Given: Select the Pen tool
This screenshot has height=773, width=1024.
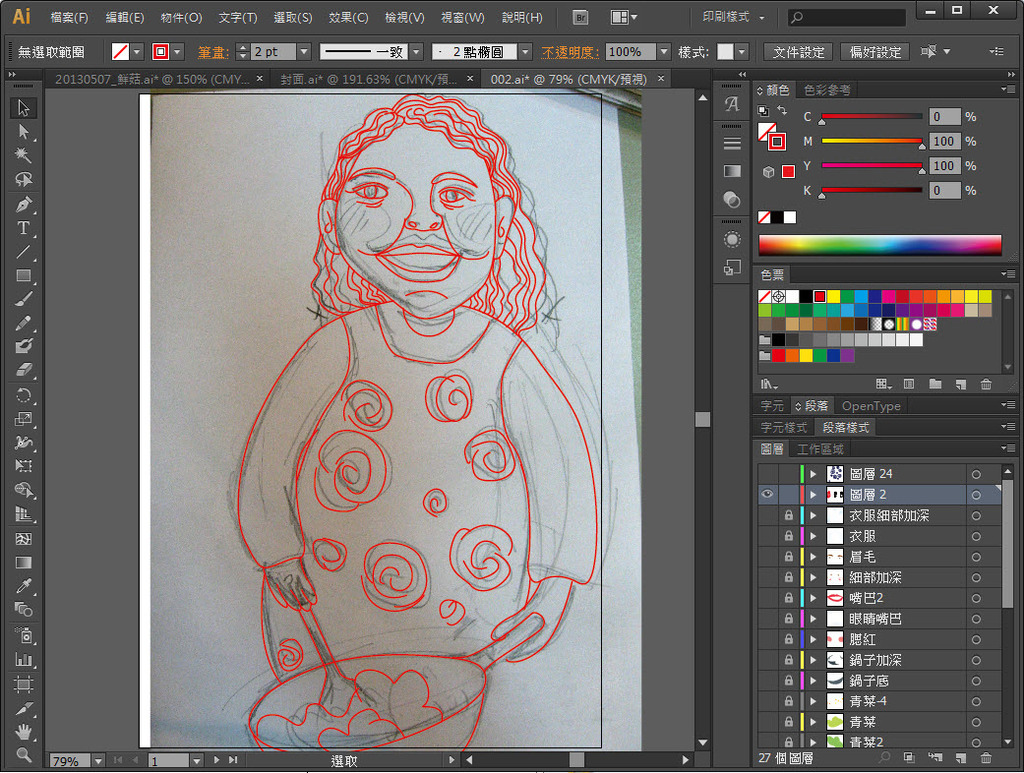Looking at the screenshot, I should coord(24,204).
